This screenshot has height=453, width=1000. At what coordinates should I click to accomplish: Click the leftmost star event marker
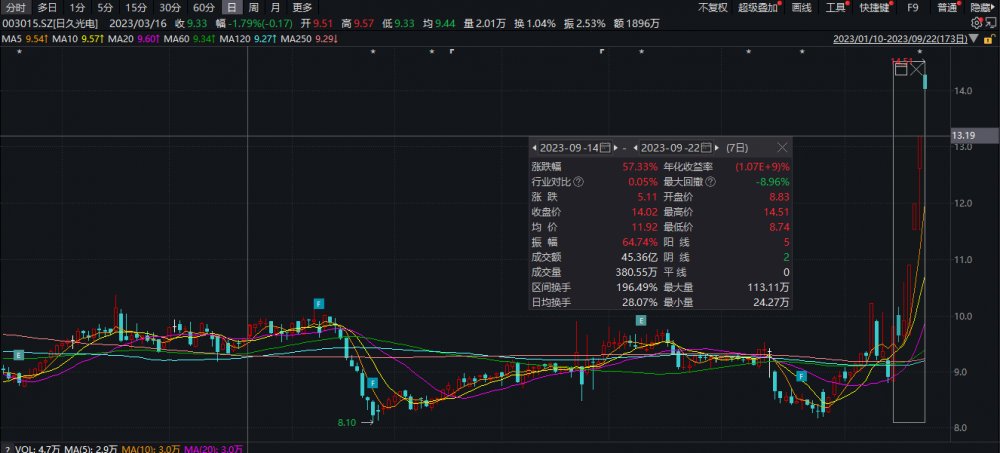pyautogui.click(x=20, y=51)
